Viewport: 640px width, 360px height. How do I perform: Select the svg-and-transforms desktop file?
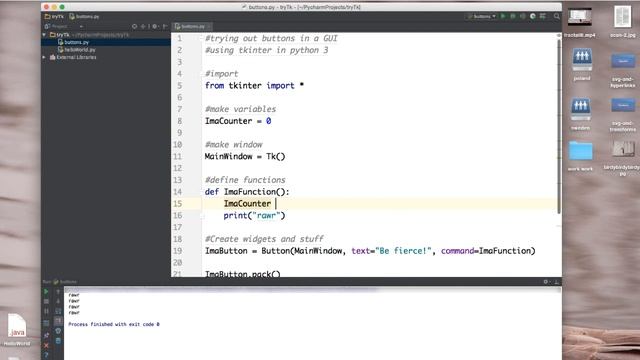[x=622, y=114]
